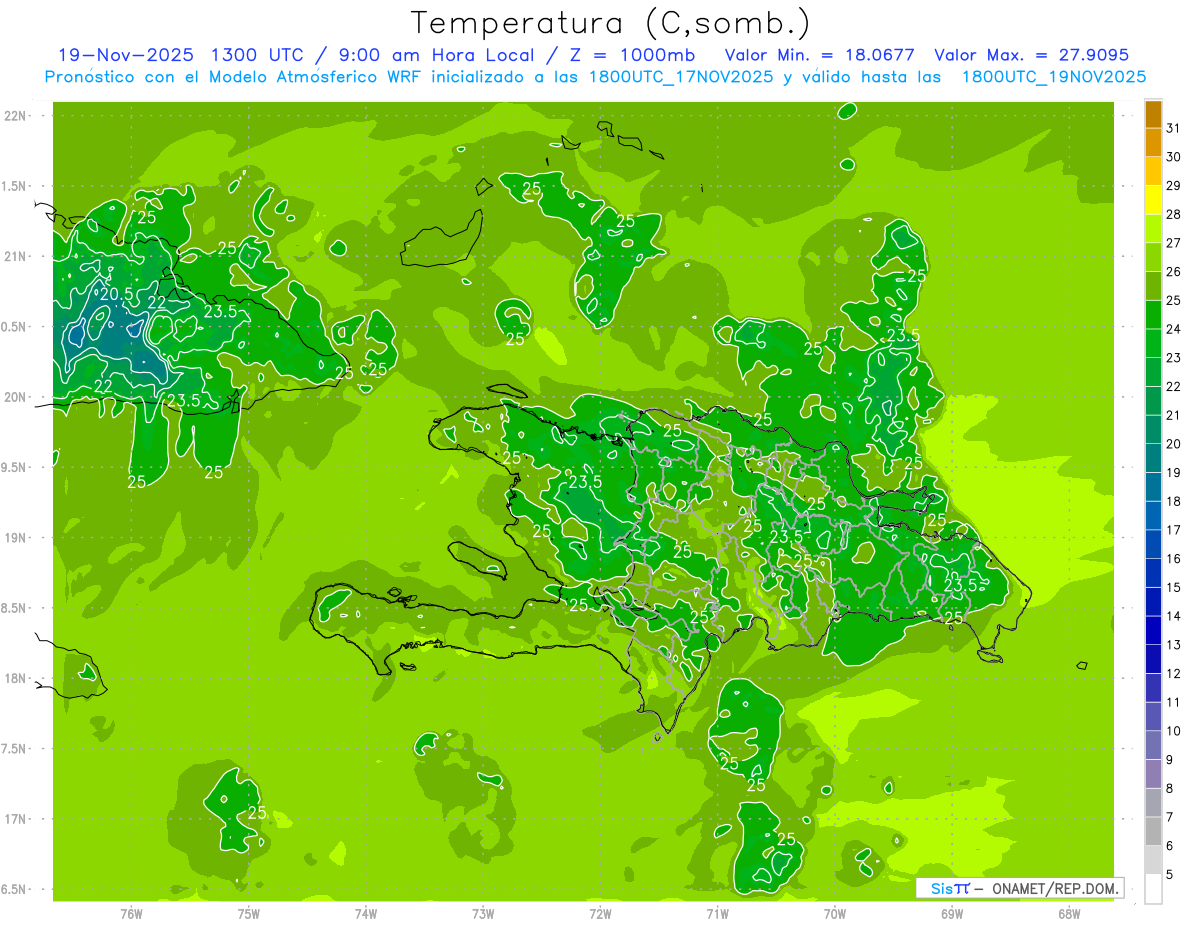This screenshot has height=927, width=1200.
Task: Select the green legend swatch between 23 and 24
Action: [1153, 343]
